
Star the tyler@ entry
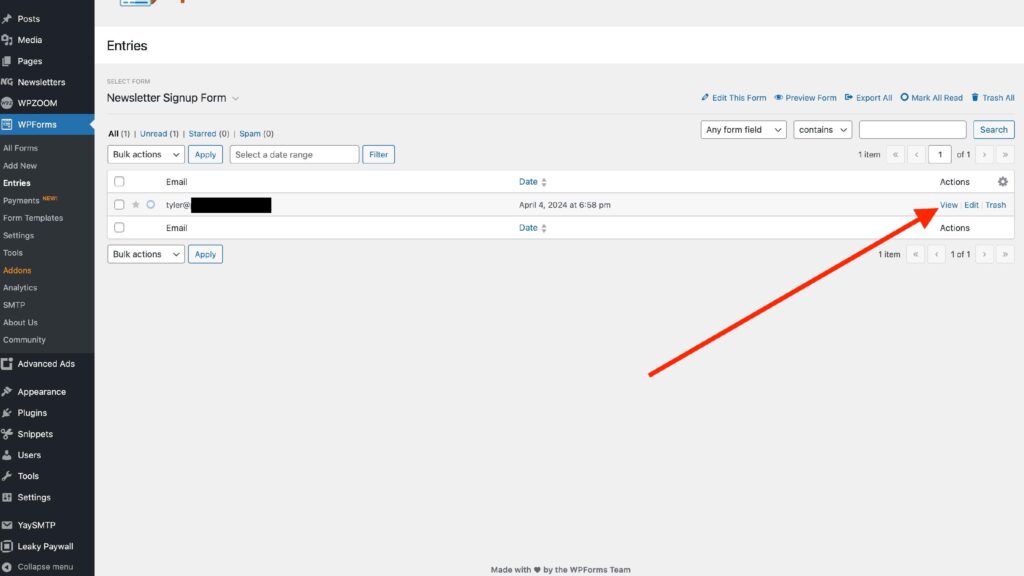[x=136, y=205]
